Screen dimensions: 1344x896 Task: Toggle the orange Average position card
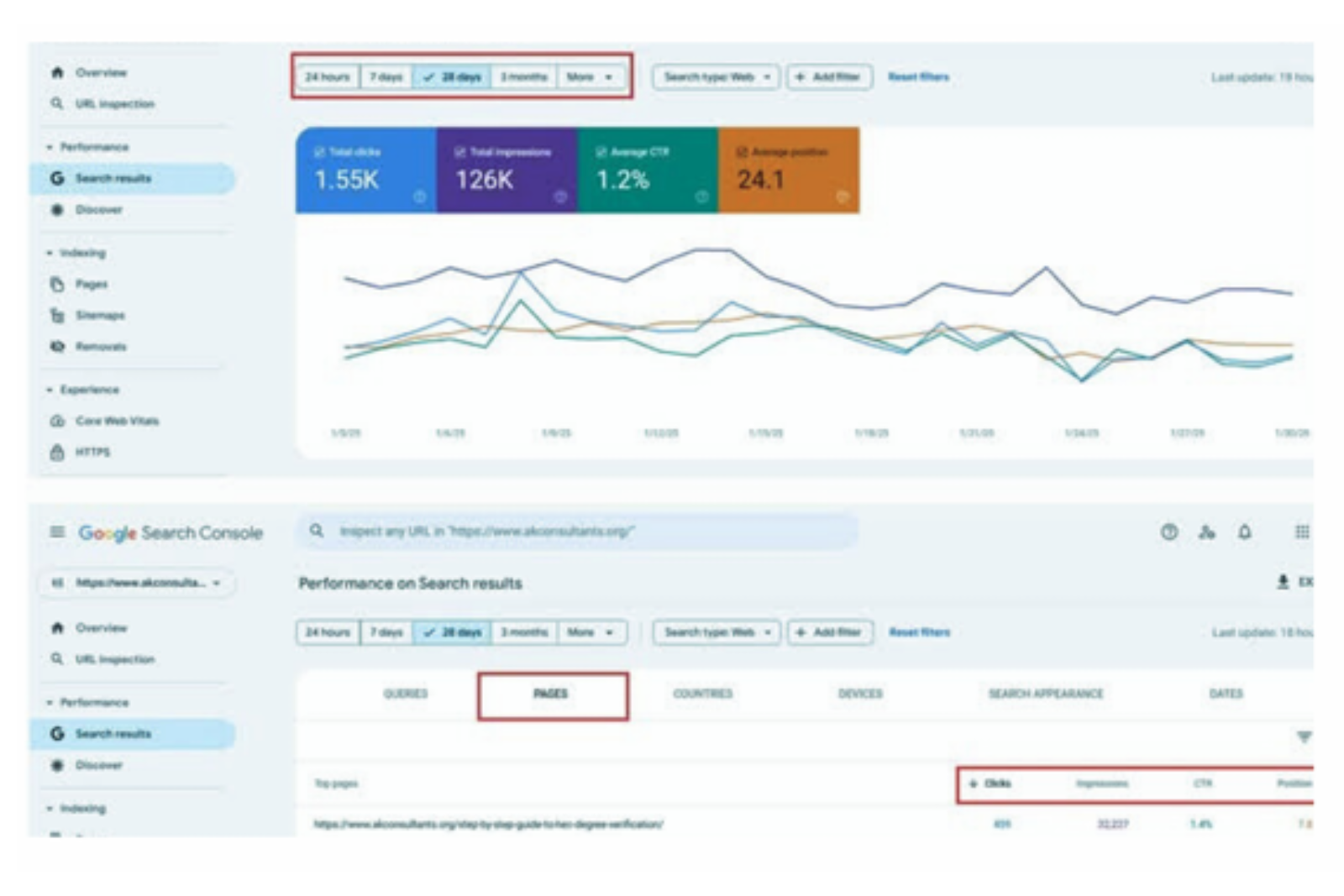[788, 170]
